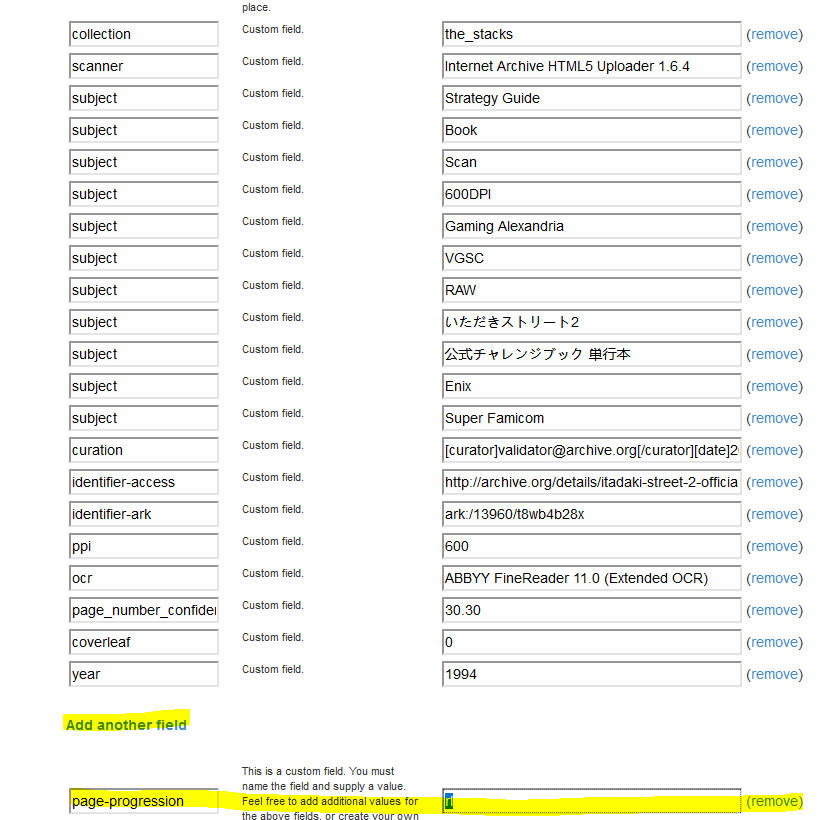Remove the scanner field row
824x820 pixels.
(x=775, y=66)
